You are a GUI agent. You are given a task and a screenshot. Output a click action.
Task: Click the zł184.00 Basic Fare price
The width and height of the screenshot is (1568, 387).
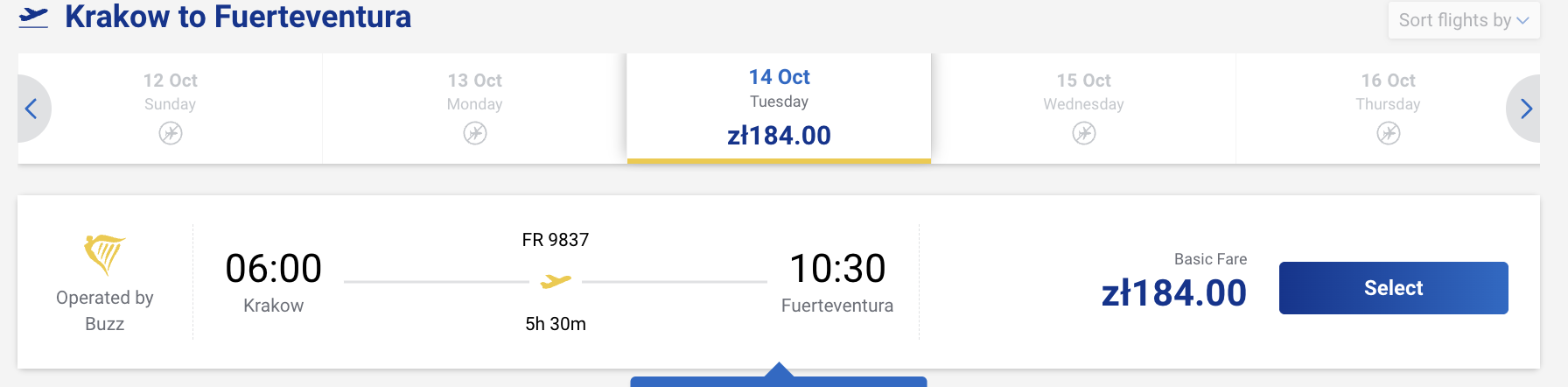[x=1174, y=293]
